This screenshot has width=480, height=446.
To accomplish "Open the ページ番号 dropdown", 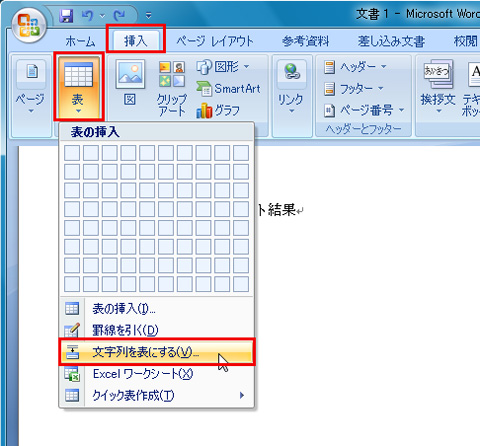I will tap(364, 110).
